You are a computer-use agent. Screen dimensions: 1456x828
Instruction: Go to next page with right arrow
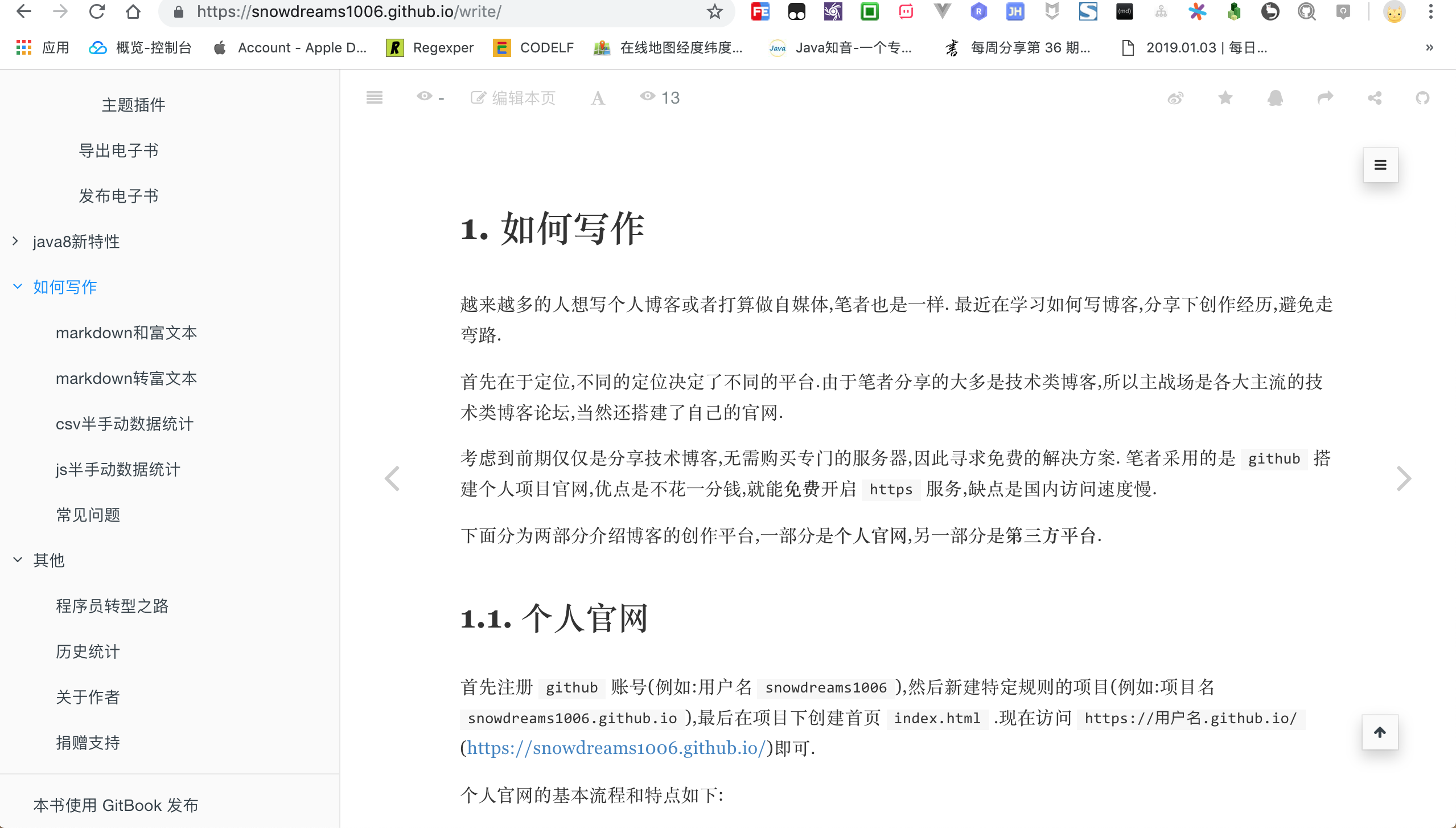tap(1403, 478)
